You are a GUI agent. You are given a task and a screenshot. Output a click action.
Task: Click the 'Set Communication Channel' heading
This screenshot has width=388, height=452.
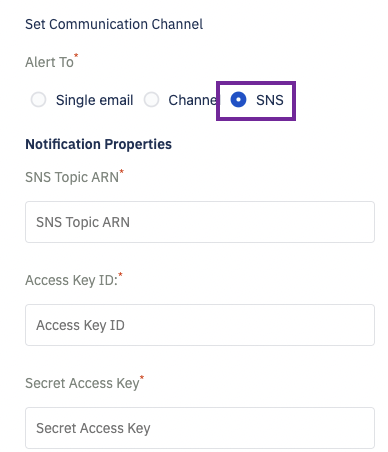tap(114, 24)
